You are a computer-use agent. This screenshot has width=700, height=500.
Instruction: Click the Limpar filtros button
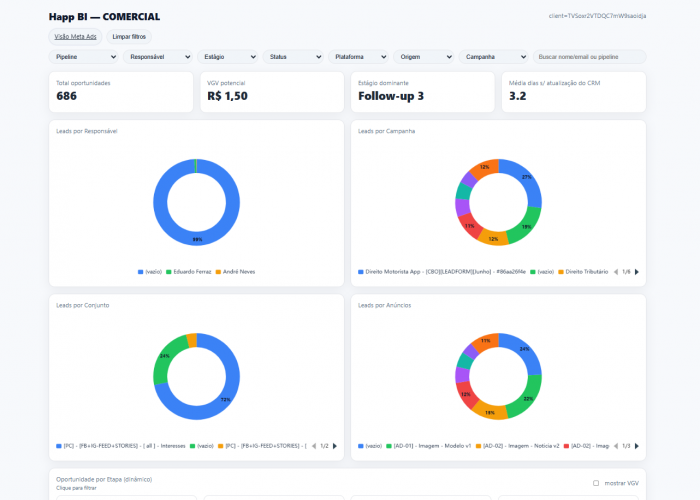click(128, 36)
